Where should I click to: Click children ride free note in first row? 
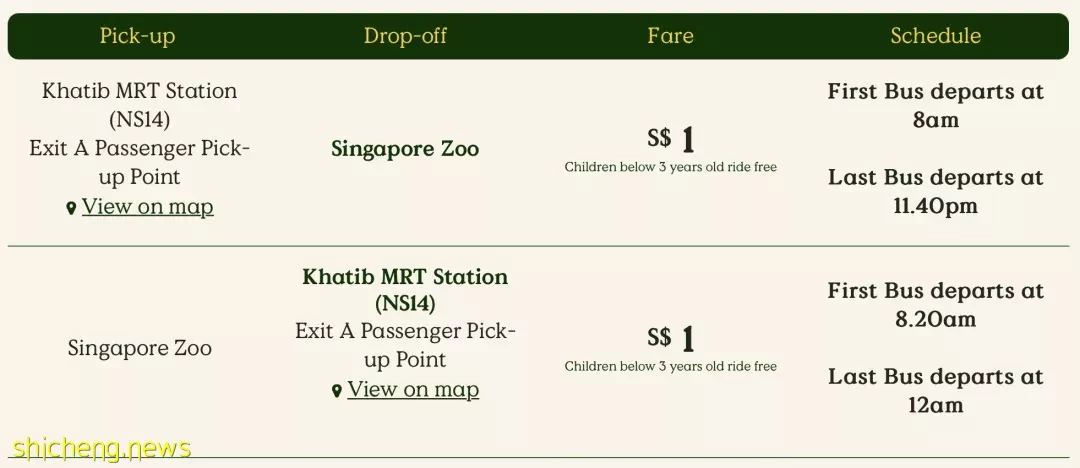click(x=670, y=167)
